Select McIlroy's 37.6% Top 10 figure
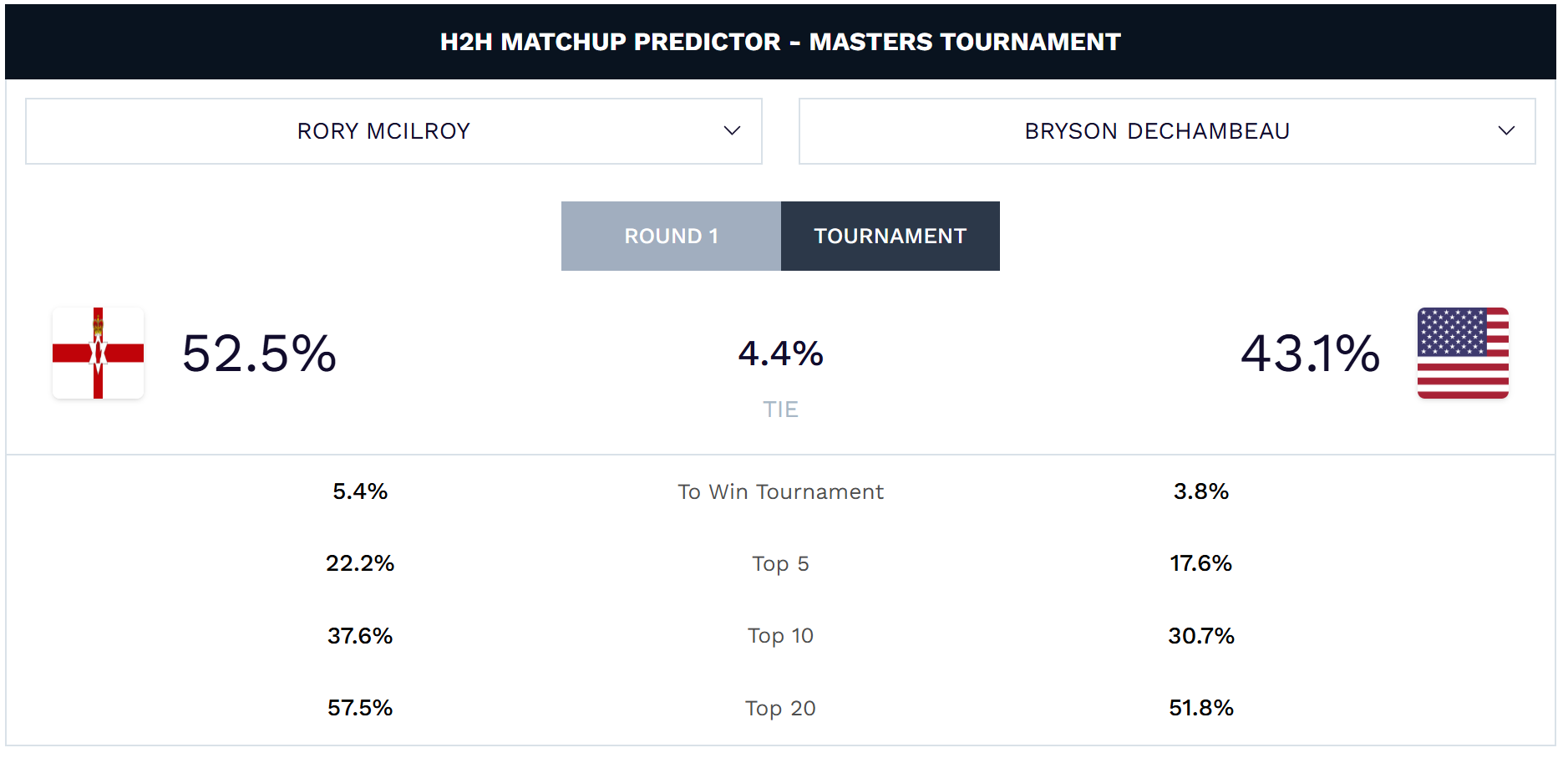This screenshot has height=758, width=1568. coord(360,636)
